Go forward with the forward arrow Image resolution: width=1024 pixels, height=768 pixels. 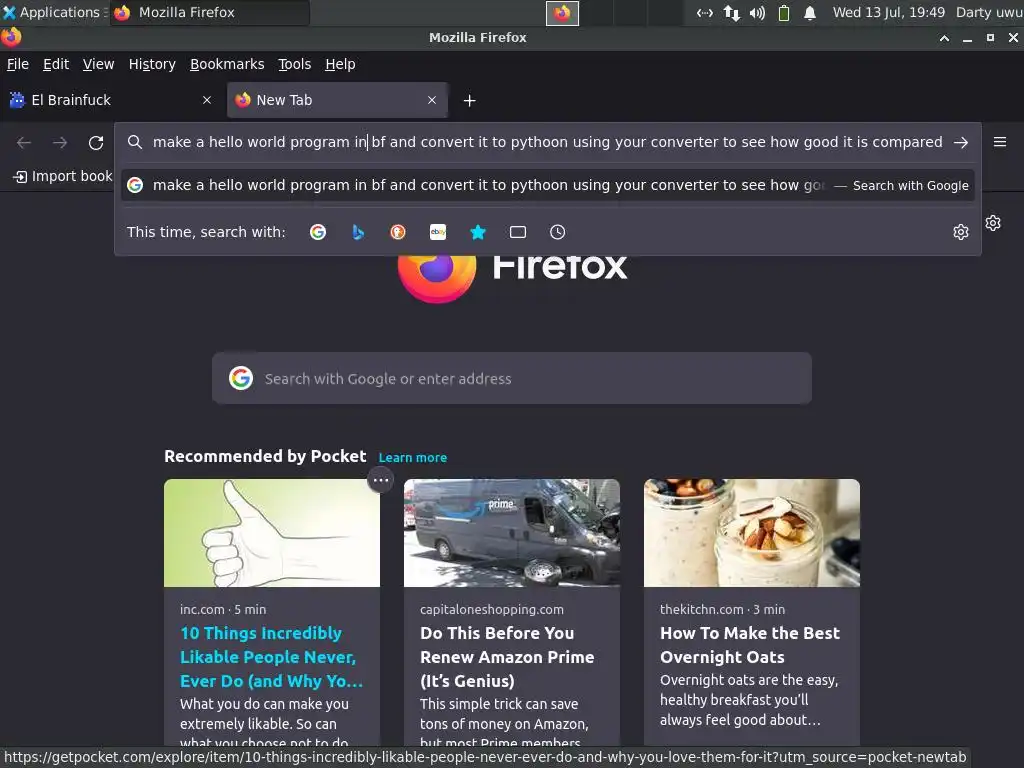point(60,142)
